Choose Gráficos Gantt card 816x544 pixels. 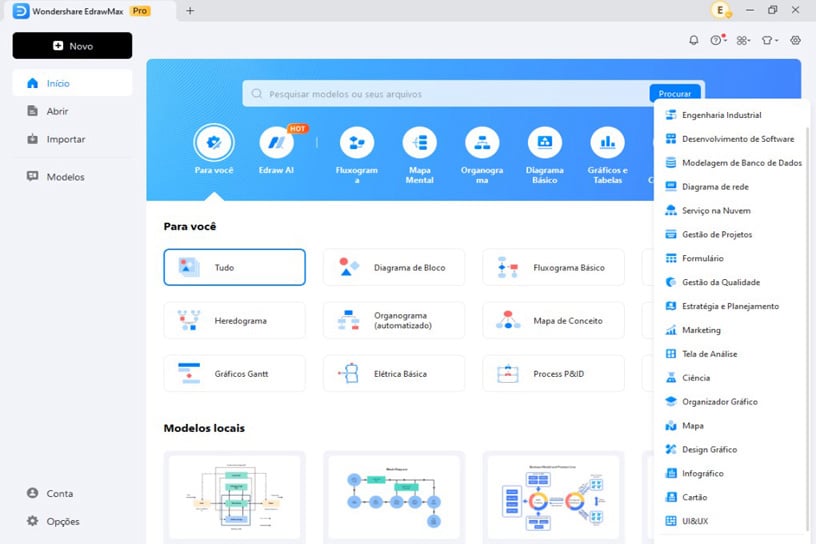point(234,373)
